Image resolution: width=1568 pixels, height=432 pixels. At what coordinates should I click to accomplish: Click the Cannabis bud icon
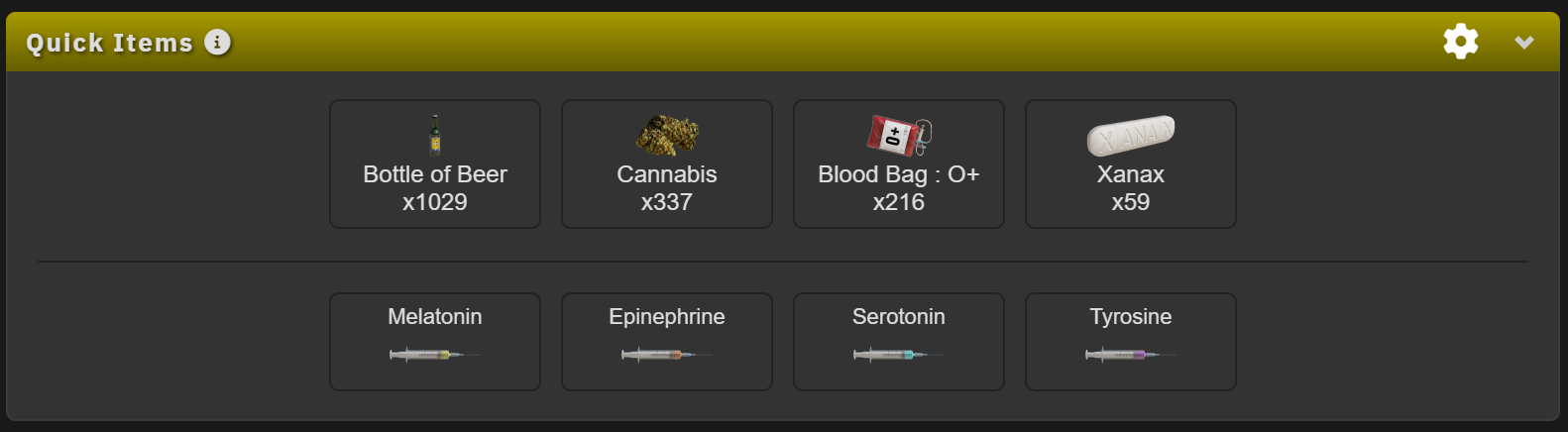point(667,135)
